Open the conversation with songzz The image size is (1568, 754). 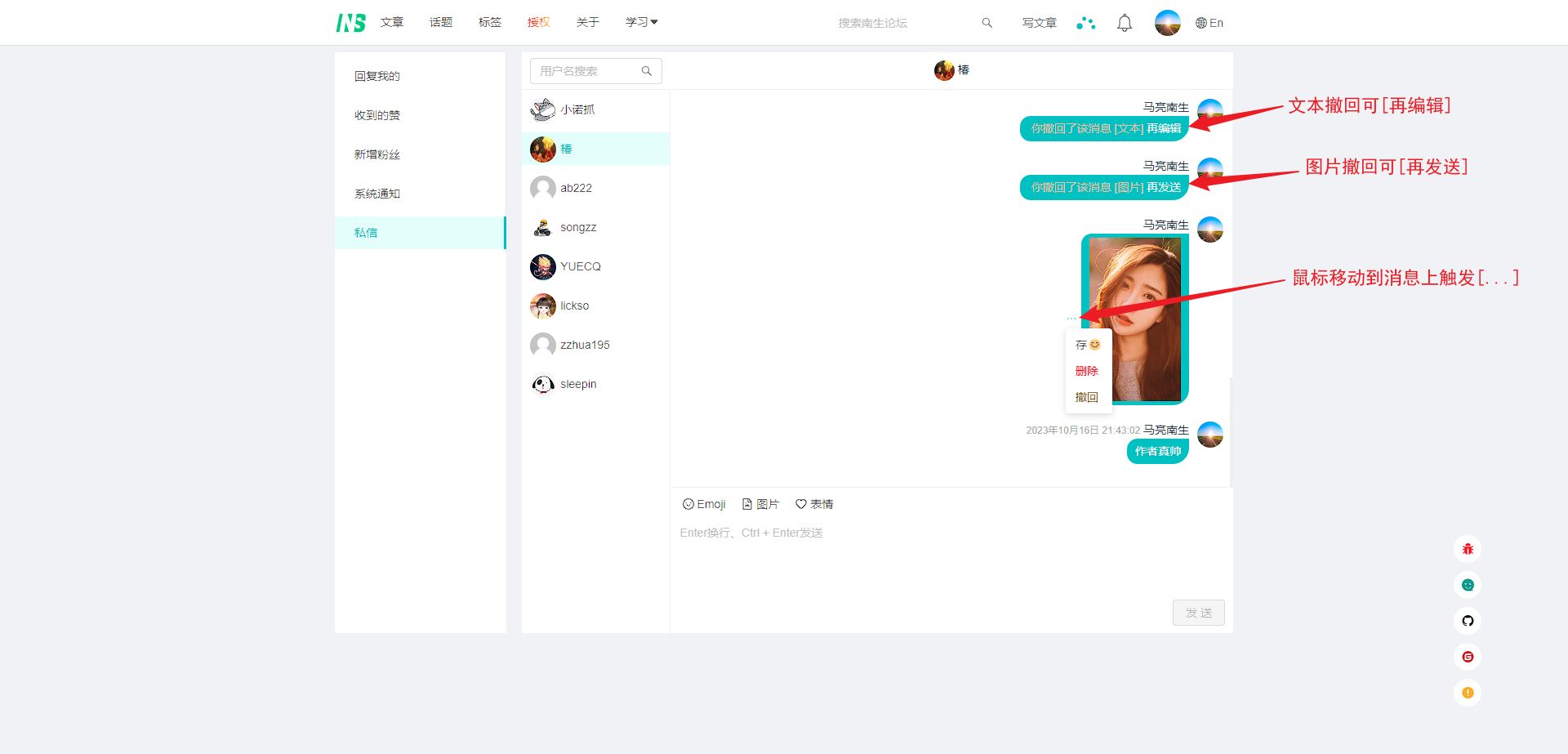click(578, 227)
